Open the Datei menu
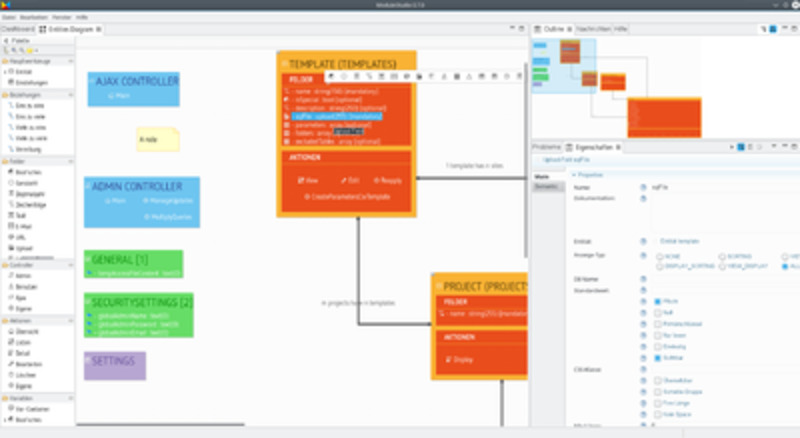 pos(9,17)
